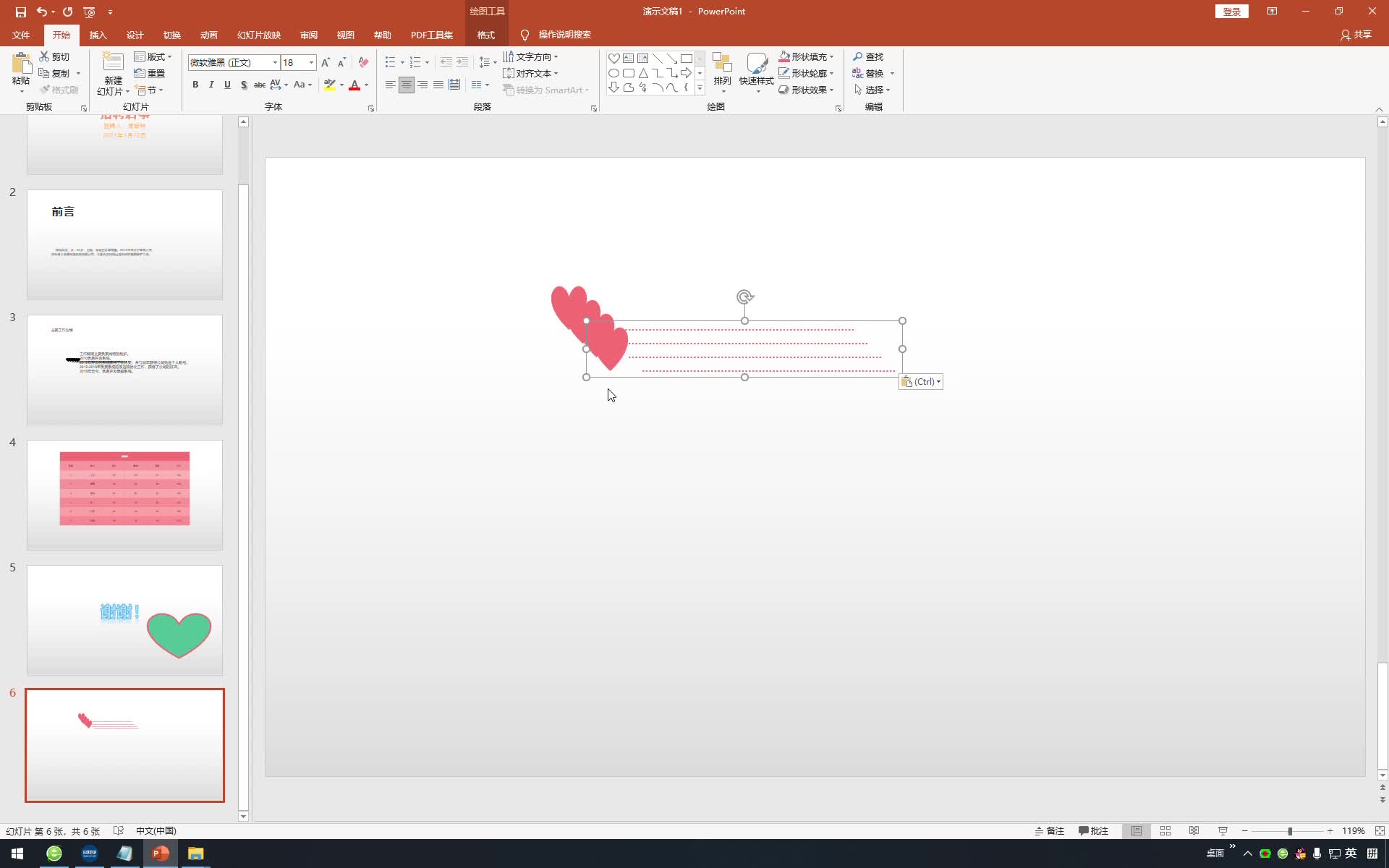1389x868 pixels.
Task: Click the New Slide (新建幻灯片) icon
Action: (113, 62)
